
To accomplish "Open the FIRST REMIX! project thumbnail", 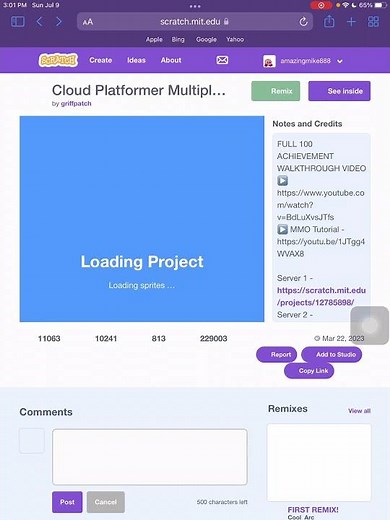I will coord(319,462).
